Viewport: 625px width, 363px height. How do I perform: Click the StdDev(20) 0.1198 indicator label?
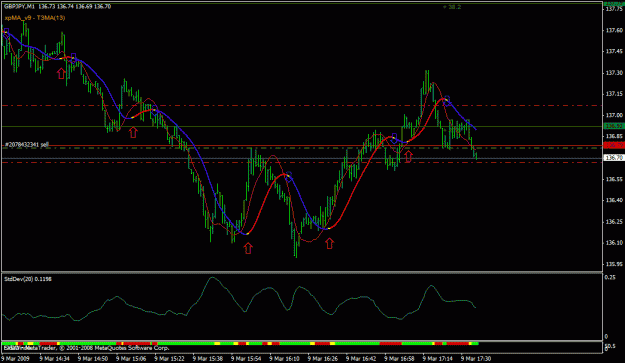click(x=28, y=279)
